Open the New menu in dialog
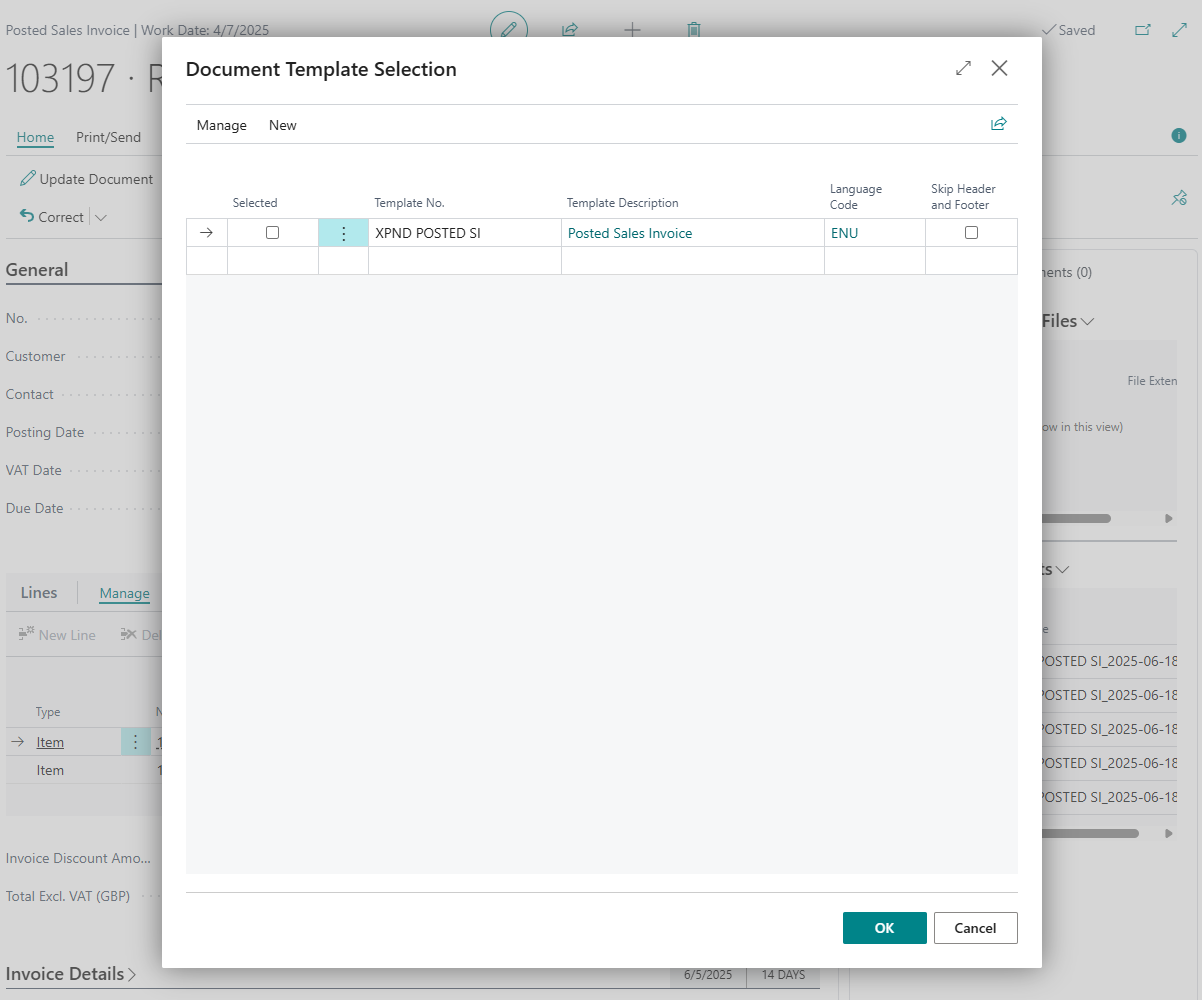This screenshot has height=1000, width=1202. [x=283, y=125]
